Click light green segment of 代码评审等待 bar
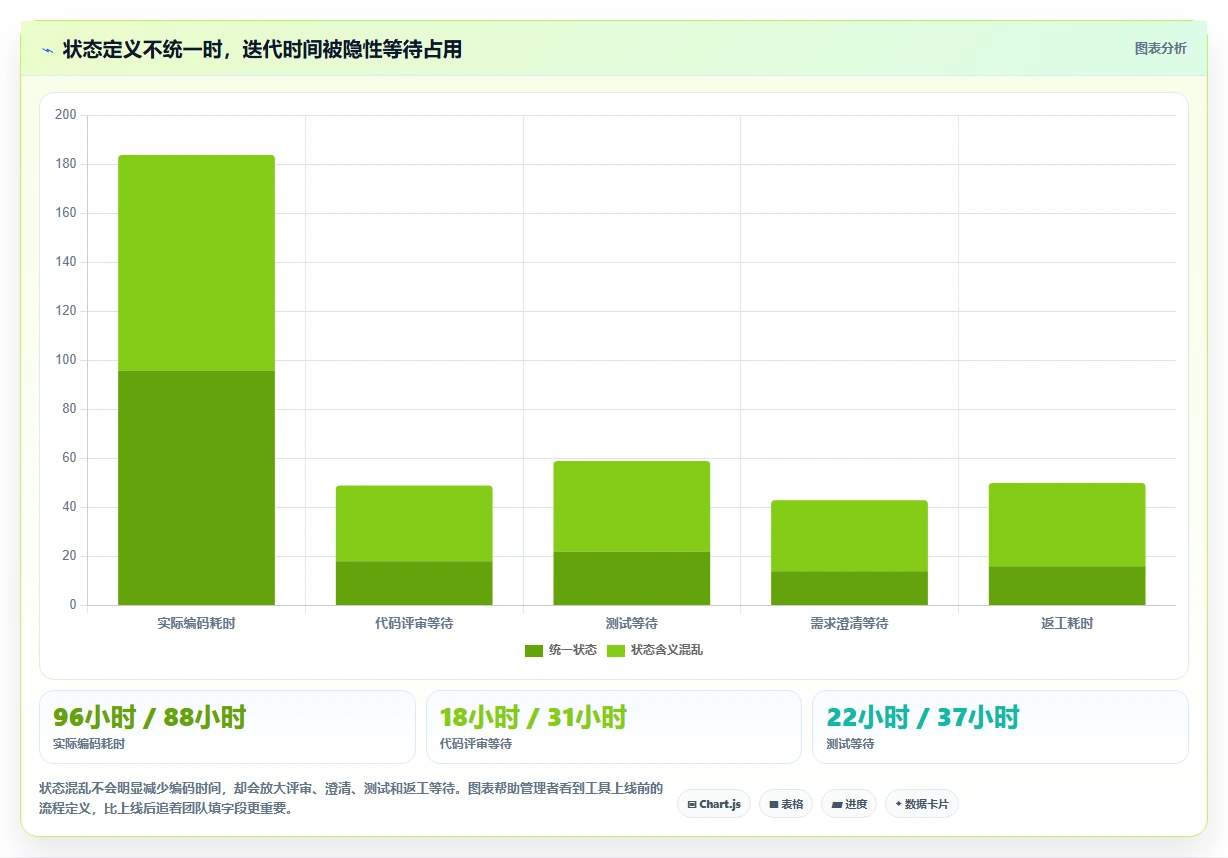Image resolution: width=1228 pixels, height=858 pixels. pyautogui.click(x=414, y=524)
